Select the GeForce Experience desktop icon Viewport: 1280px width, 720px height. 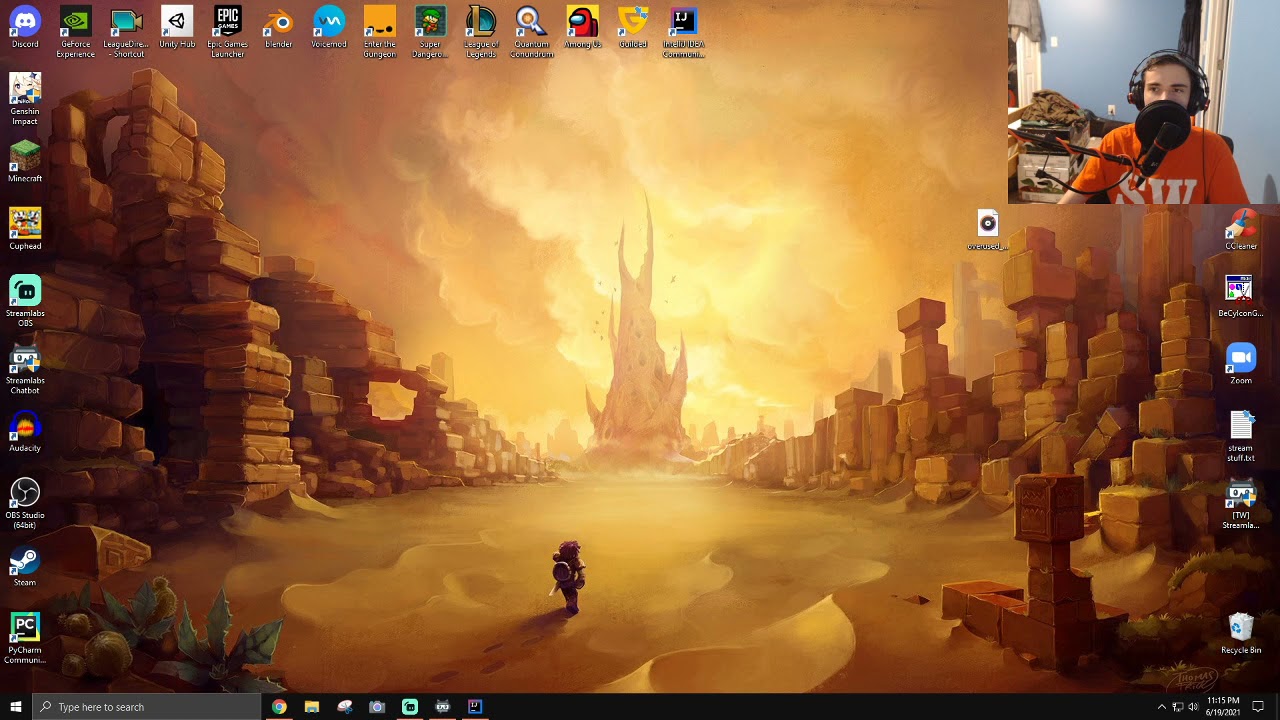tap(76, 32)
